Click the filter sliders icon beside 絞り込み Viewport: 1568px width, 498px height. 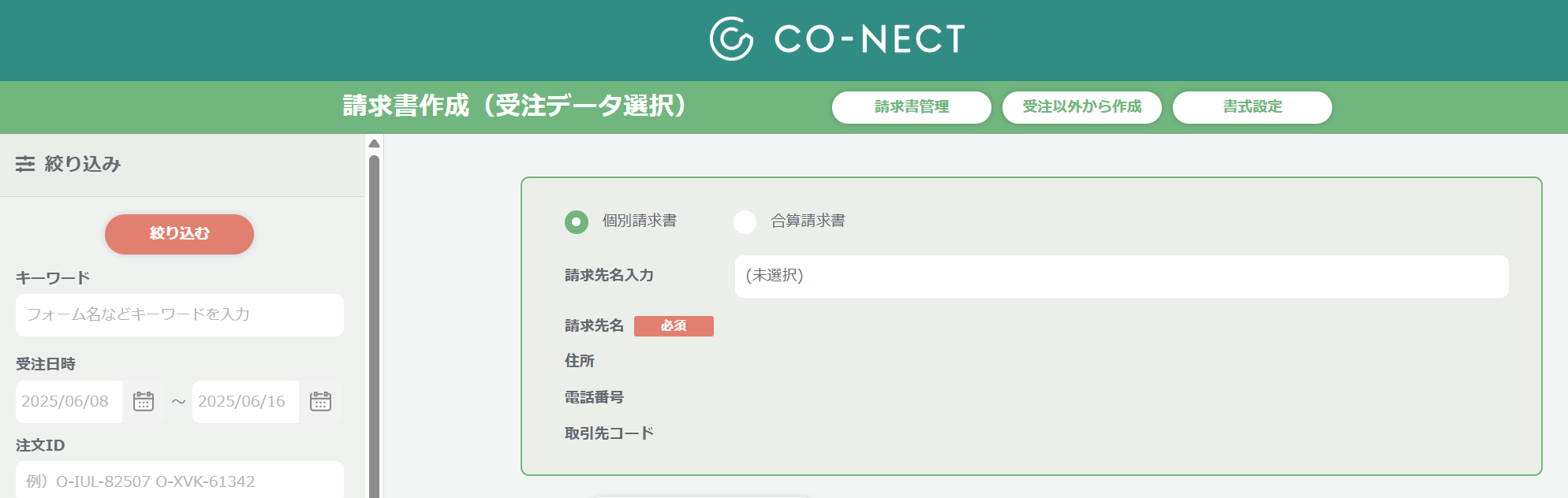(x=25, y=164)
